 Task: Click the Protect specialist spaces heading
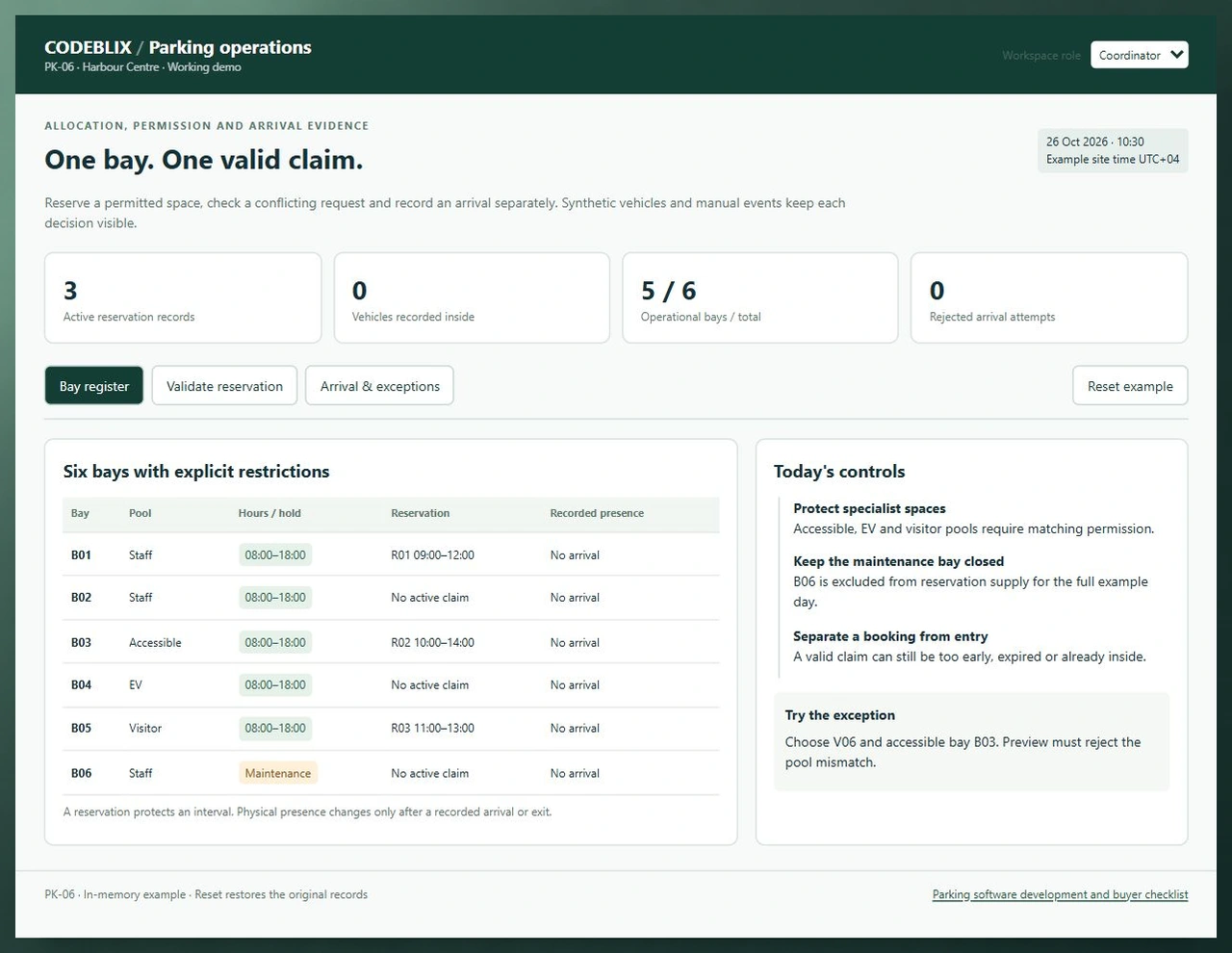(869, 508)
